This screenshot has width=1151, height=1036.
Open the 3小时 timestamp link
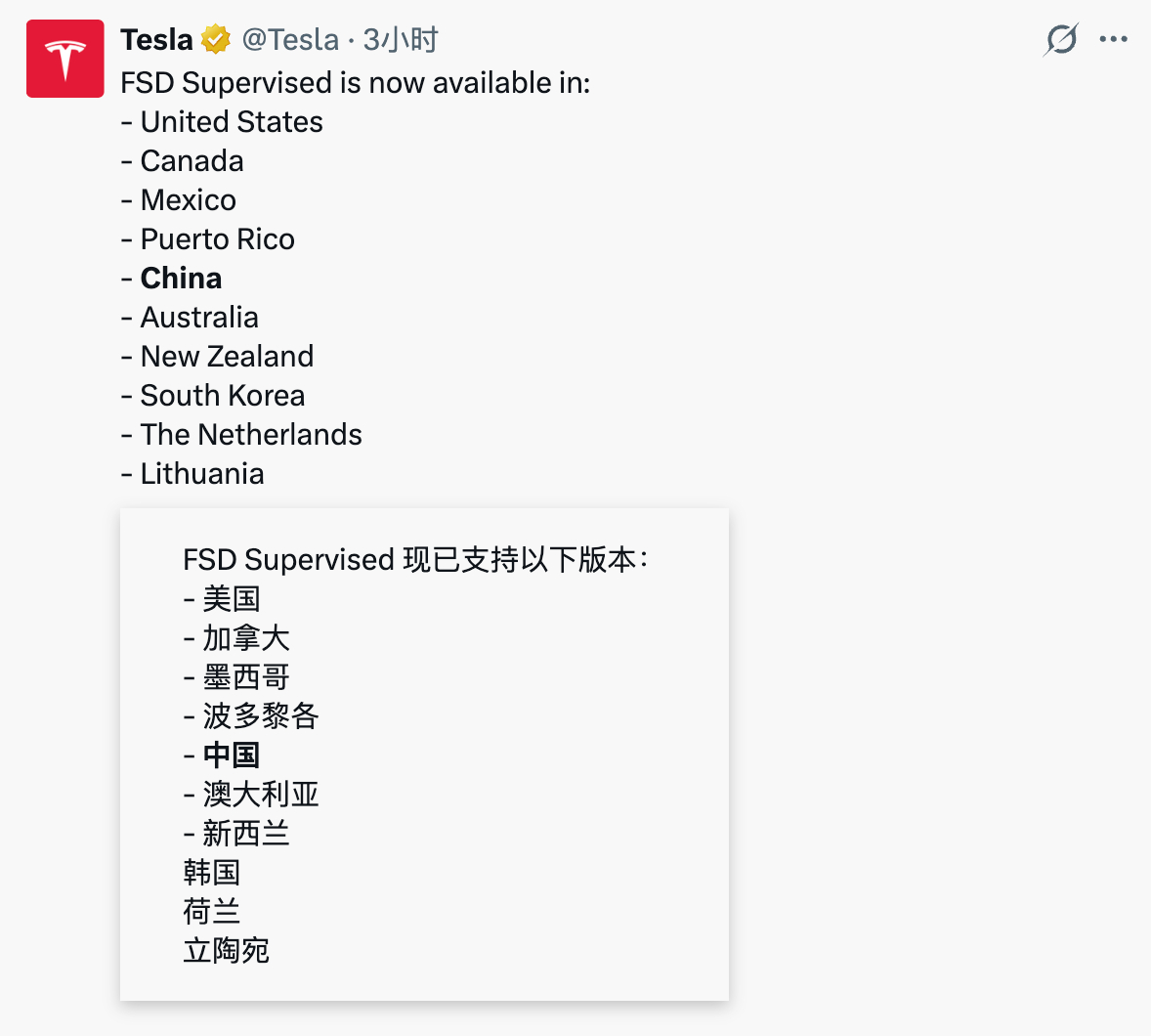point(401,40)
